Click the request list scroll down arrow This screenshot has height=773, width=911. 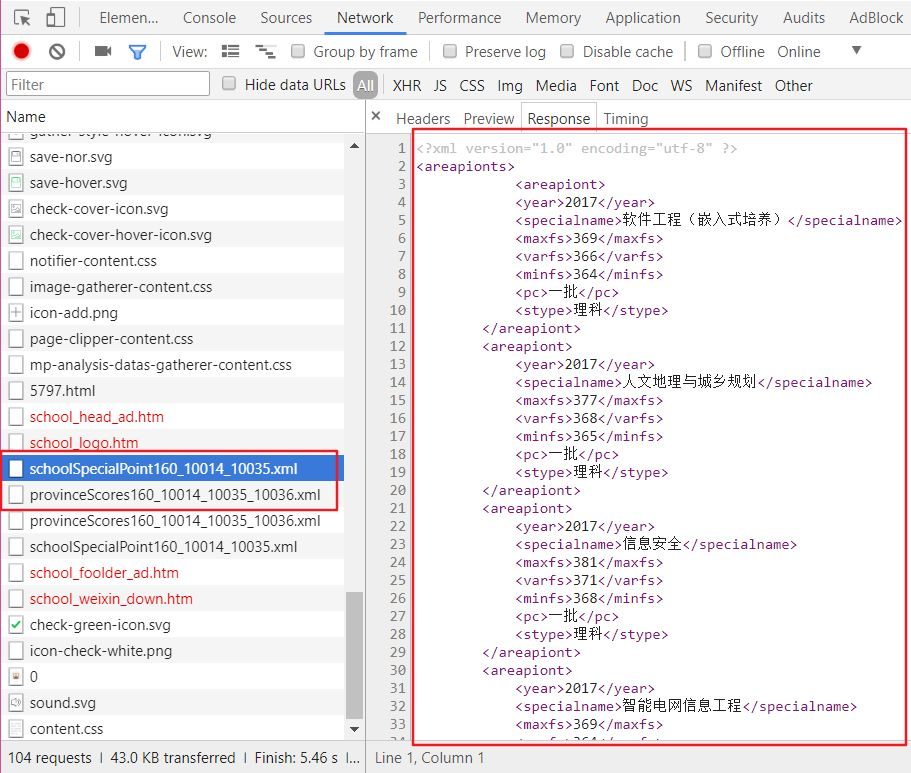[354, 729]
